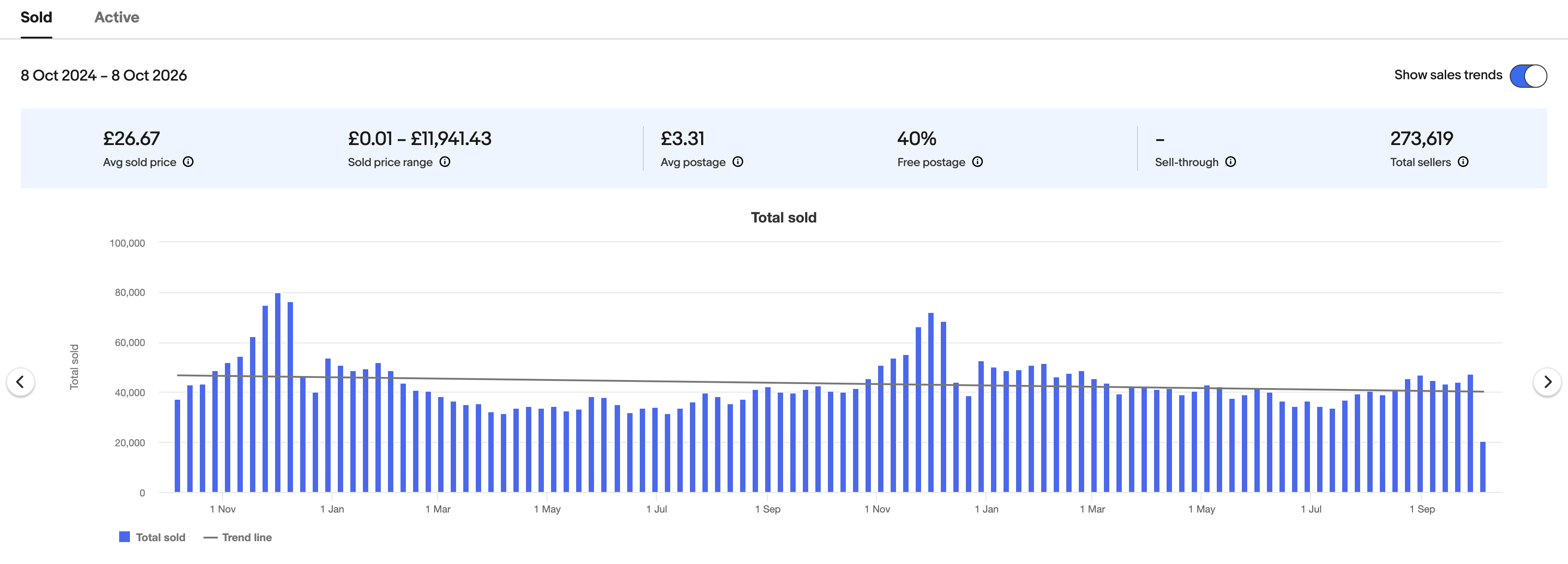This screenshot has height=564, width=1568.
Task: Click the grey trend line on the chart
Action: click(x=830, y=383)
